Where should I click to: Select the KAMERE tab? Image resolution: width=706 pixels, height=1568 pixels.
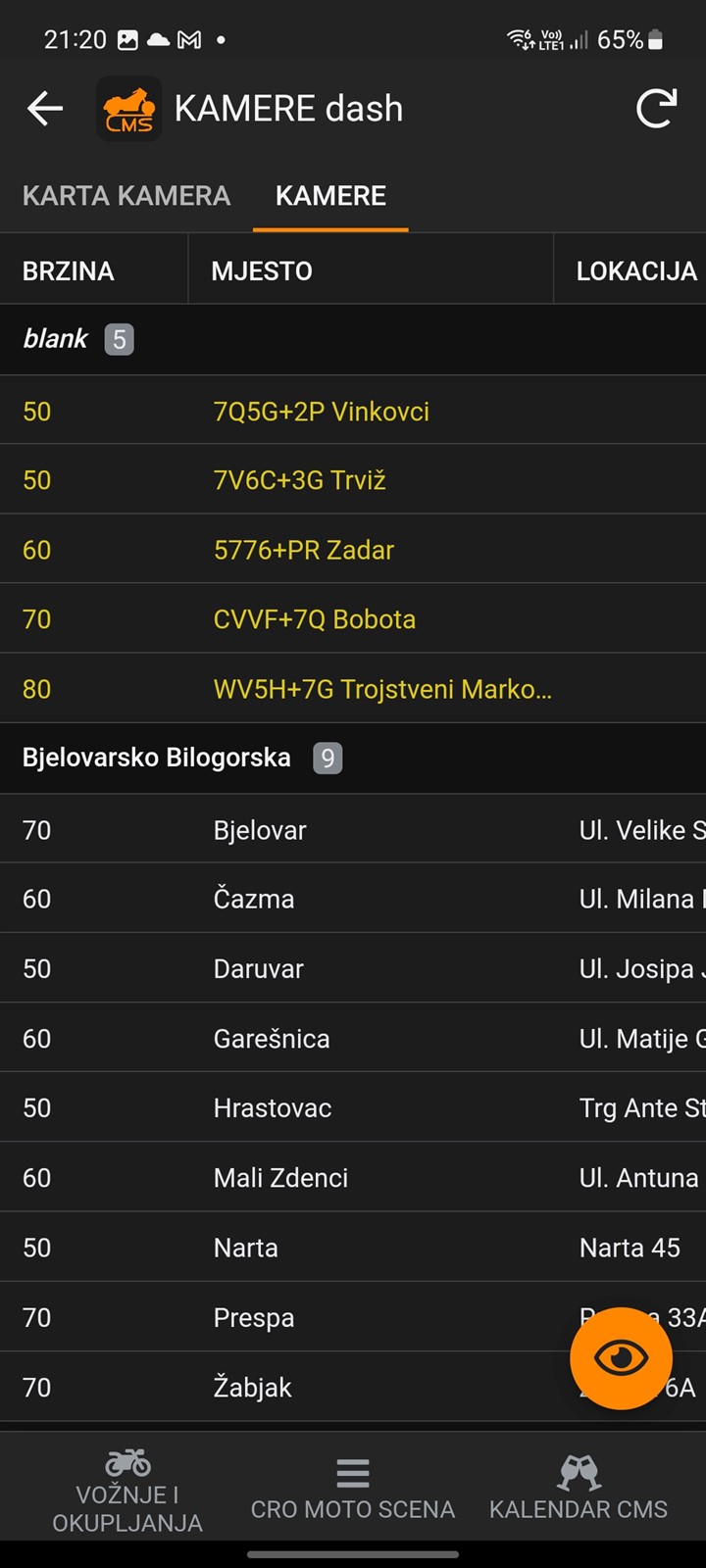pyautogui.click(x=330, y=196)
